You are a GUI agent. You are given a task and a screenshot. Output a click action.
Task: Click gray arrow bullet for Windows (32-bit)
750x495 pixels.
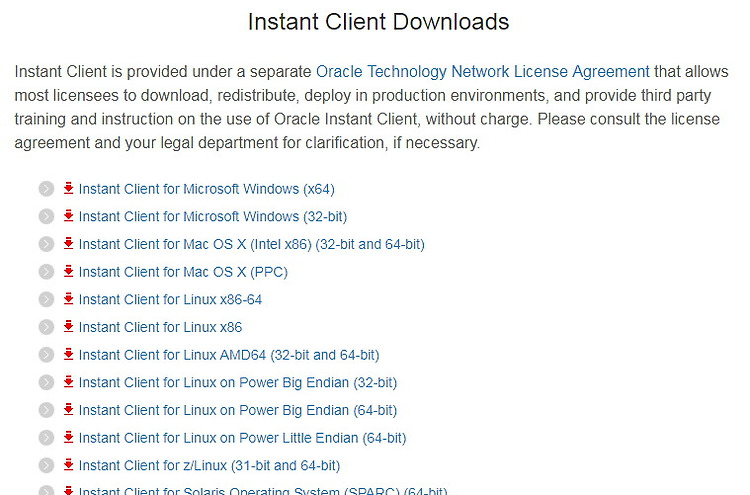(46, 217)
